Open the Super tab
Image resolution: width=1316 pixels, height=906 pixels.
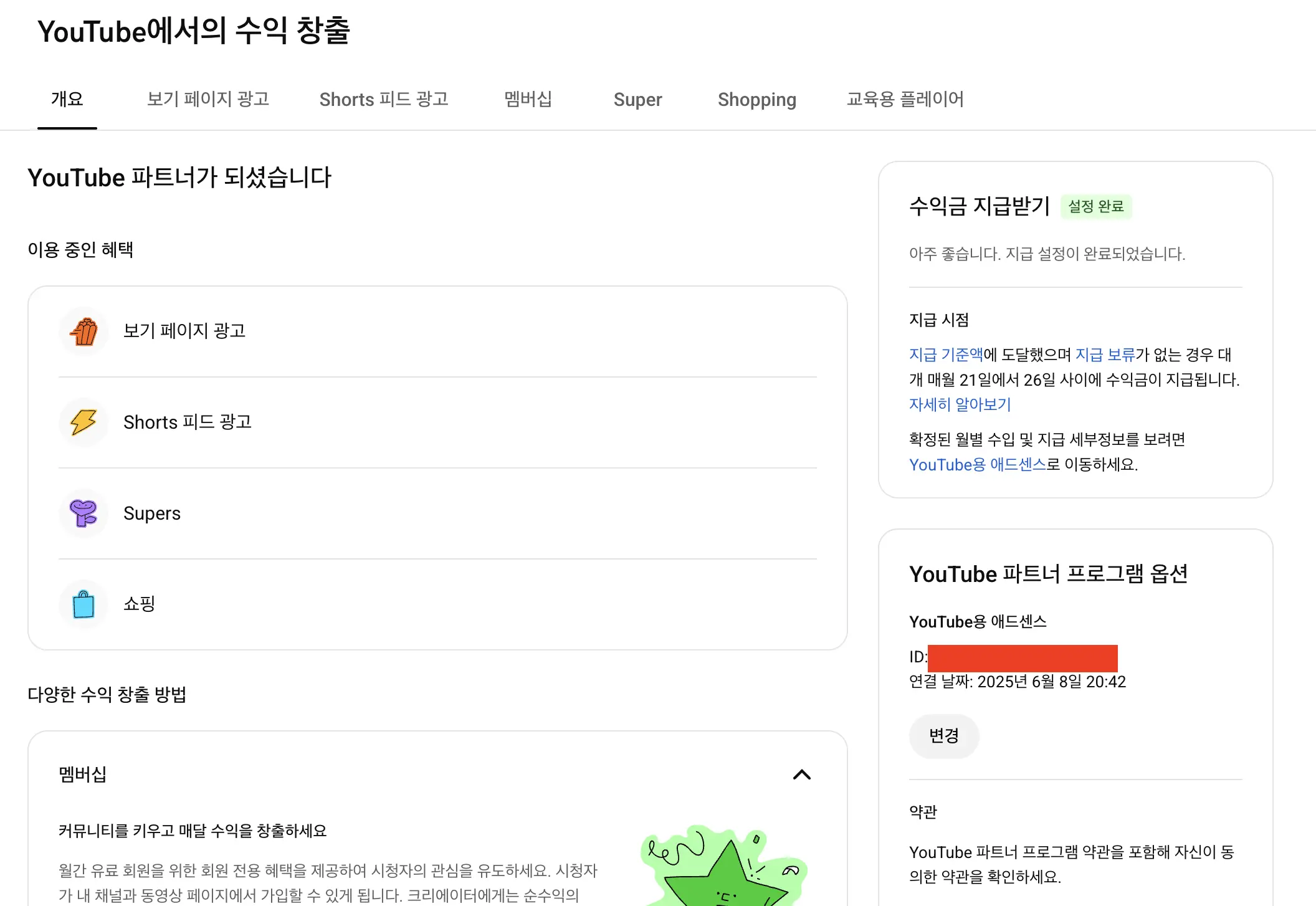(637, 100)
